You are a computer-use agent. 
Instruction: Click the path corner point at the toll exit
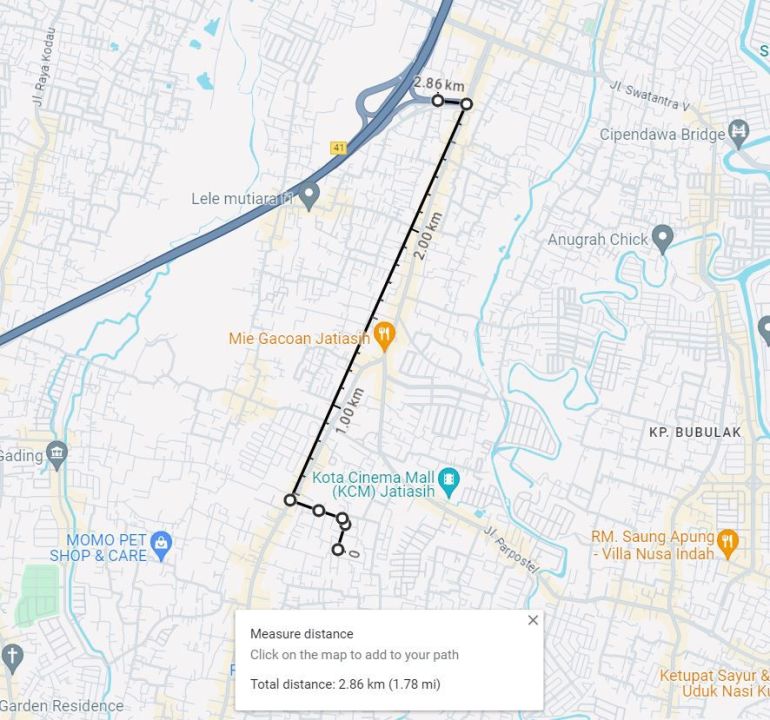467,104
